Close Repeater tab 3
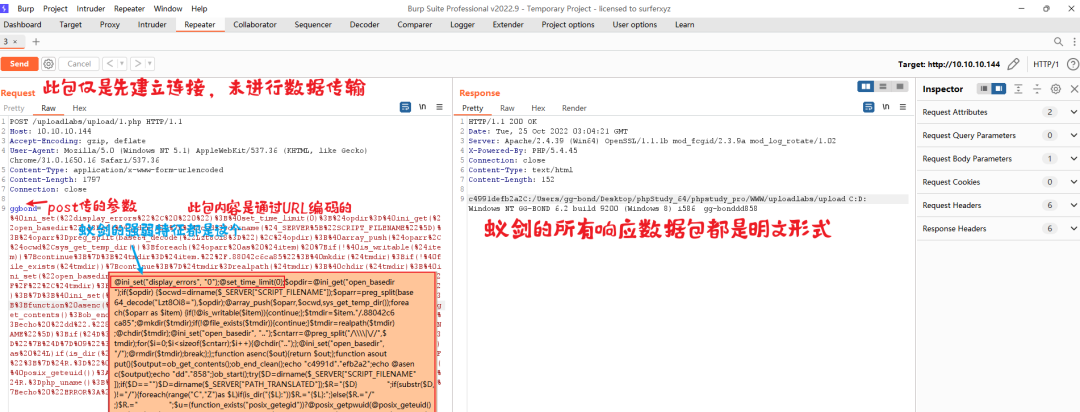Viewport: 1080px width, 412px height. coord(14,42)
